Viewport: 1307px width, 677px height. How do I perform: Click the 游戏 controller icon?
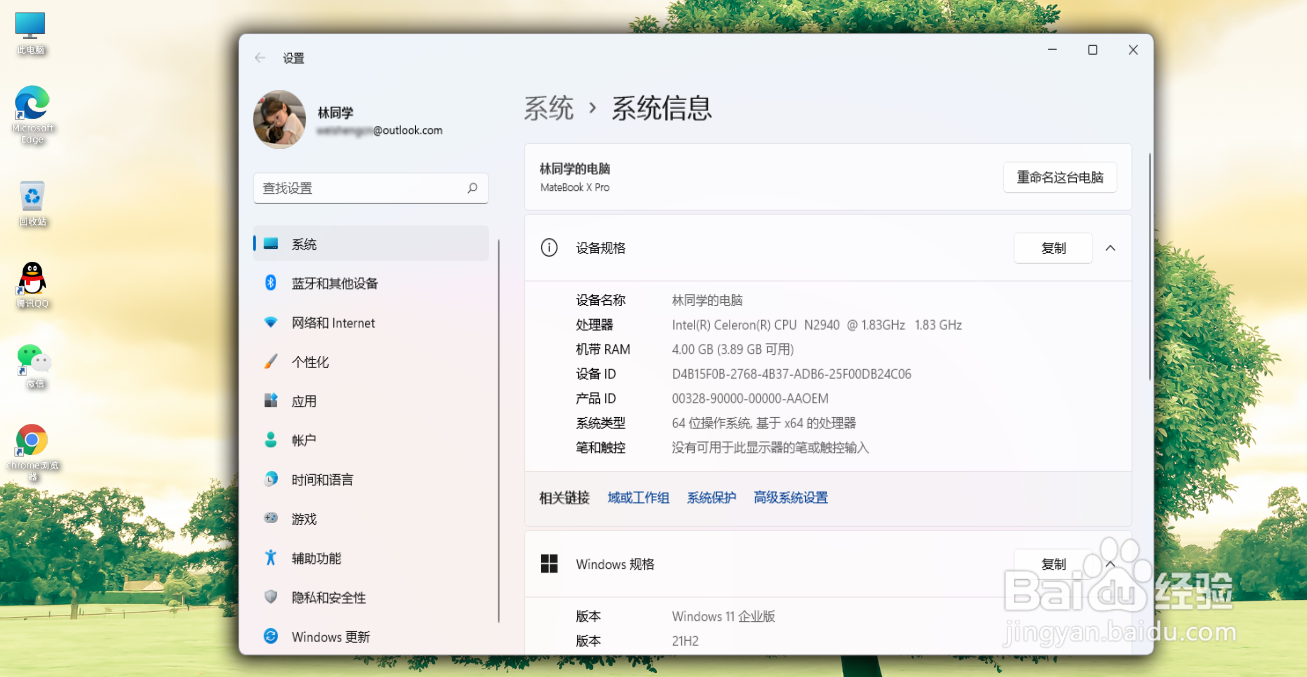[x=271, y=518]
